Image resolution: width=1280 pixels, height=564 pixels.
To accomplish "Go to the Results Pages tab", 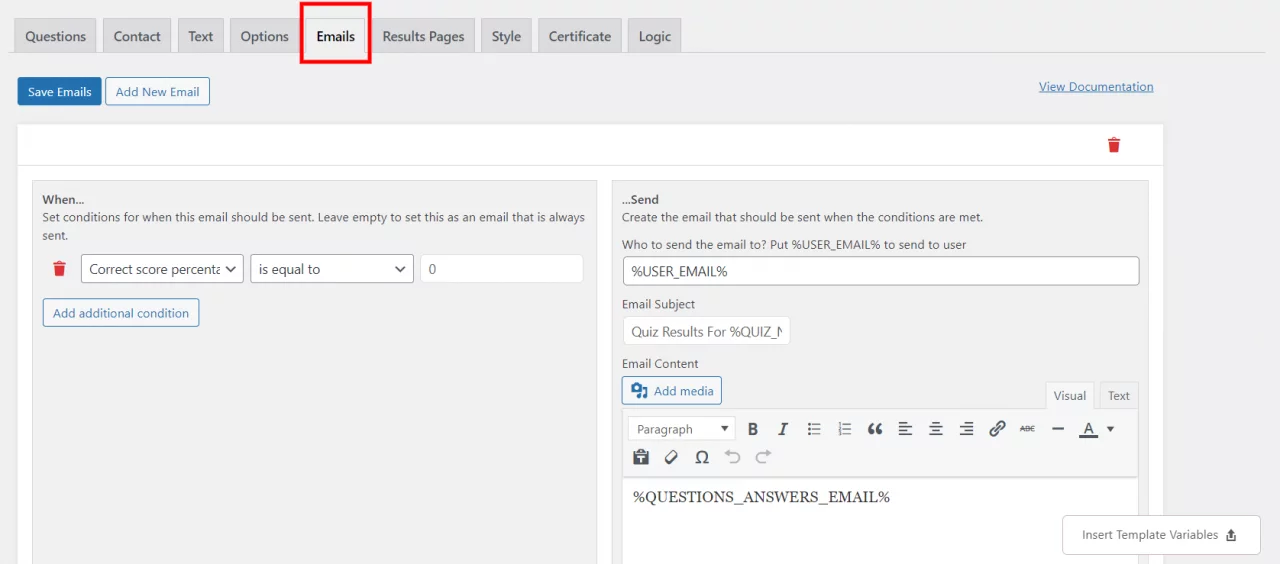I will 423,36.
